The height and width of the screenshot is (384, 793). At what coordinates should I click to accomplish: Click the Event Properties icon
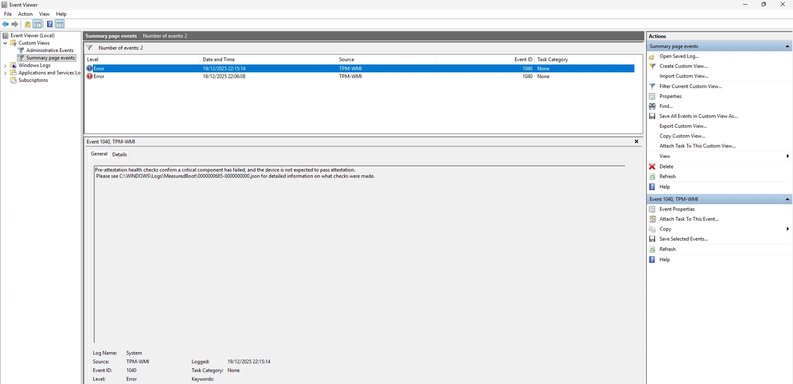click(x=652, y=209)
